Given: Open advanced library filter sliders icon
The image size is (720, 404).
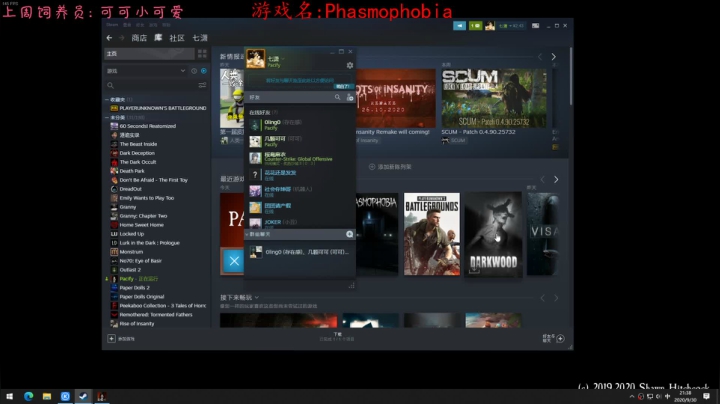Looking at the screenshot, I should pyautogui.click(x=202, y=85).
